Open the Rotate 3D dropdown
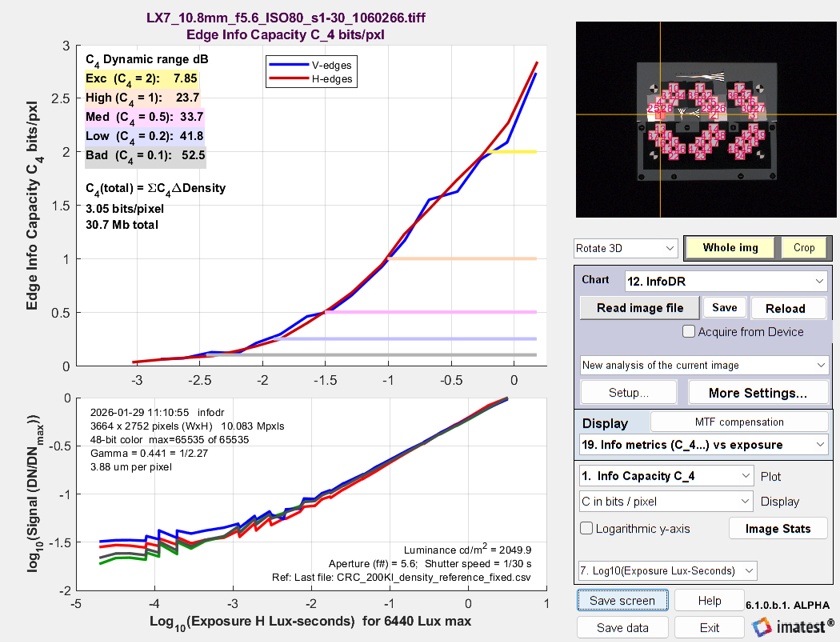 (x=625, y=247)
